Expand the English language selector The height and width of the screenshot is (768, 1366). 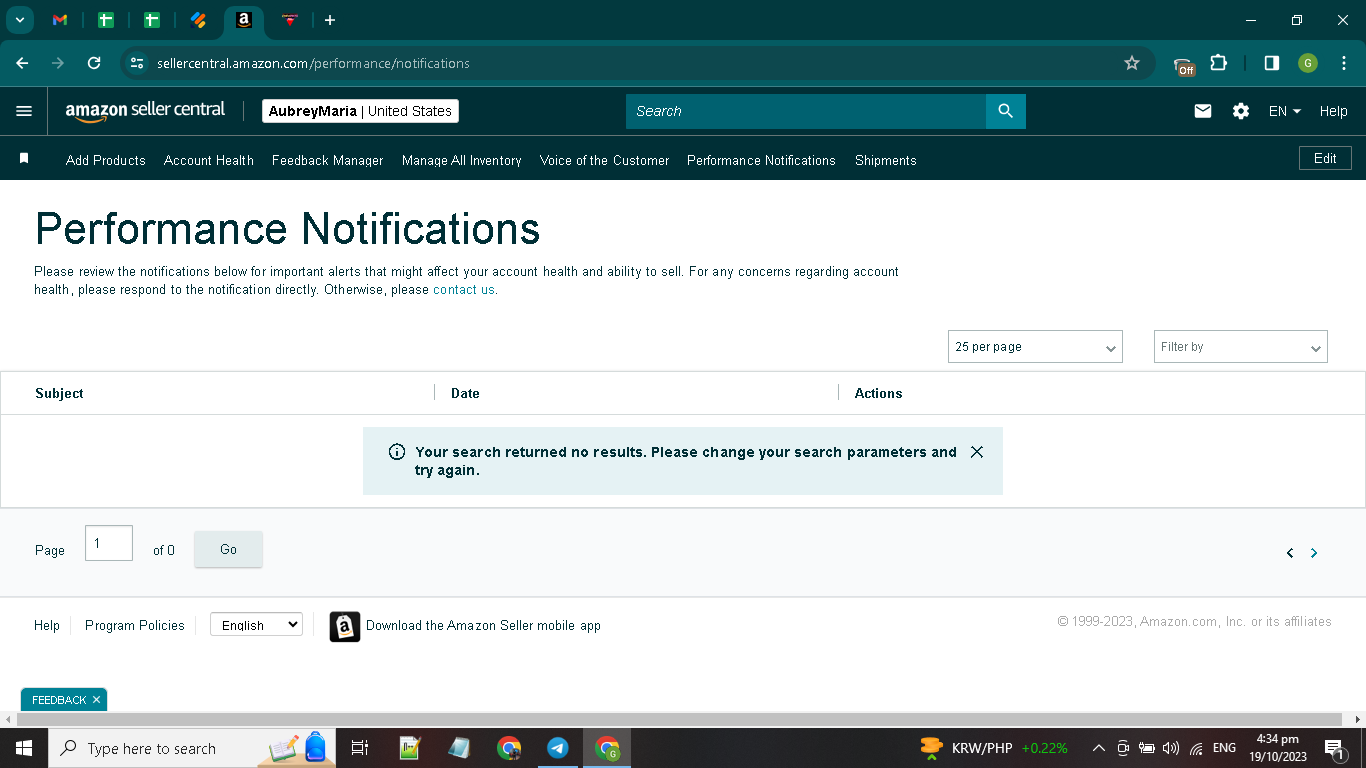tap(256, 625)
